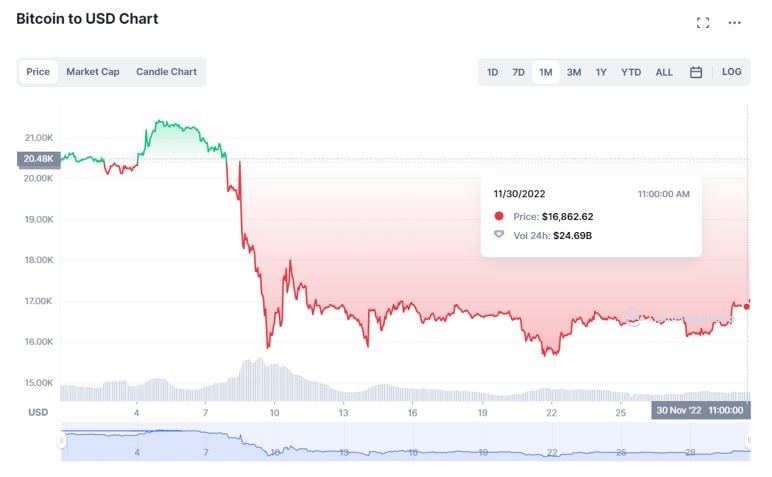Switch to the Price tab

click(x=38, y=72)
